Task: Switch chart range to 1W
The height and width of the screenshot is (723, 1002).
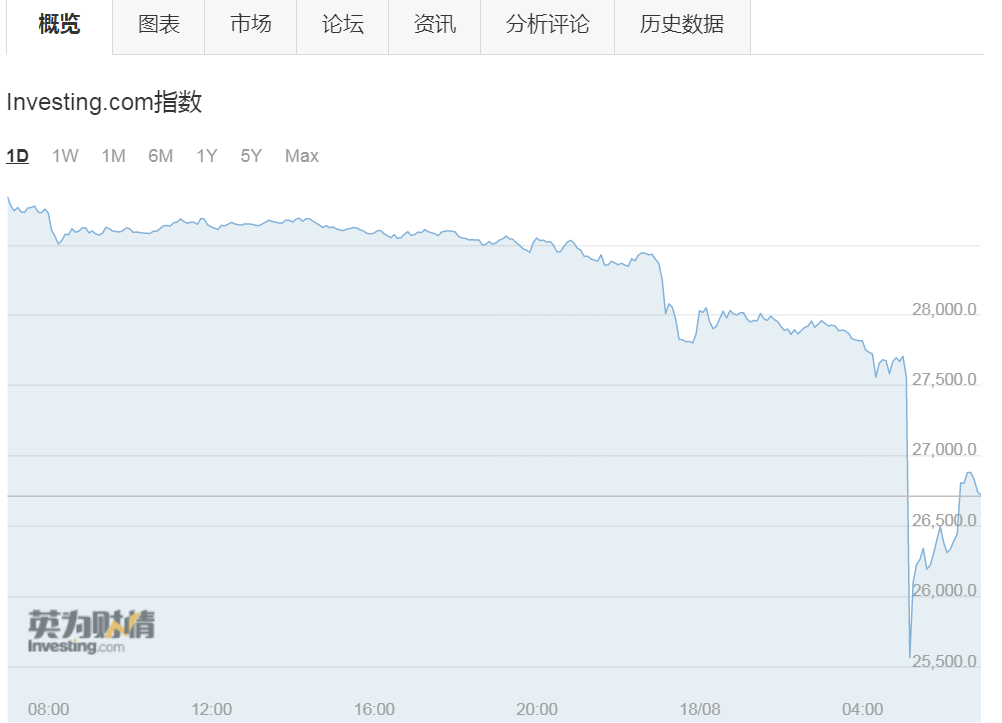Action: [65, 156]
